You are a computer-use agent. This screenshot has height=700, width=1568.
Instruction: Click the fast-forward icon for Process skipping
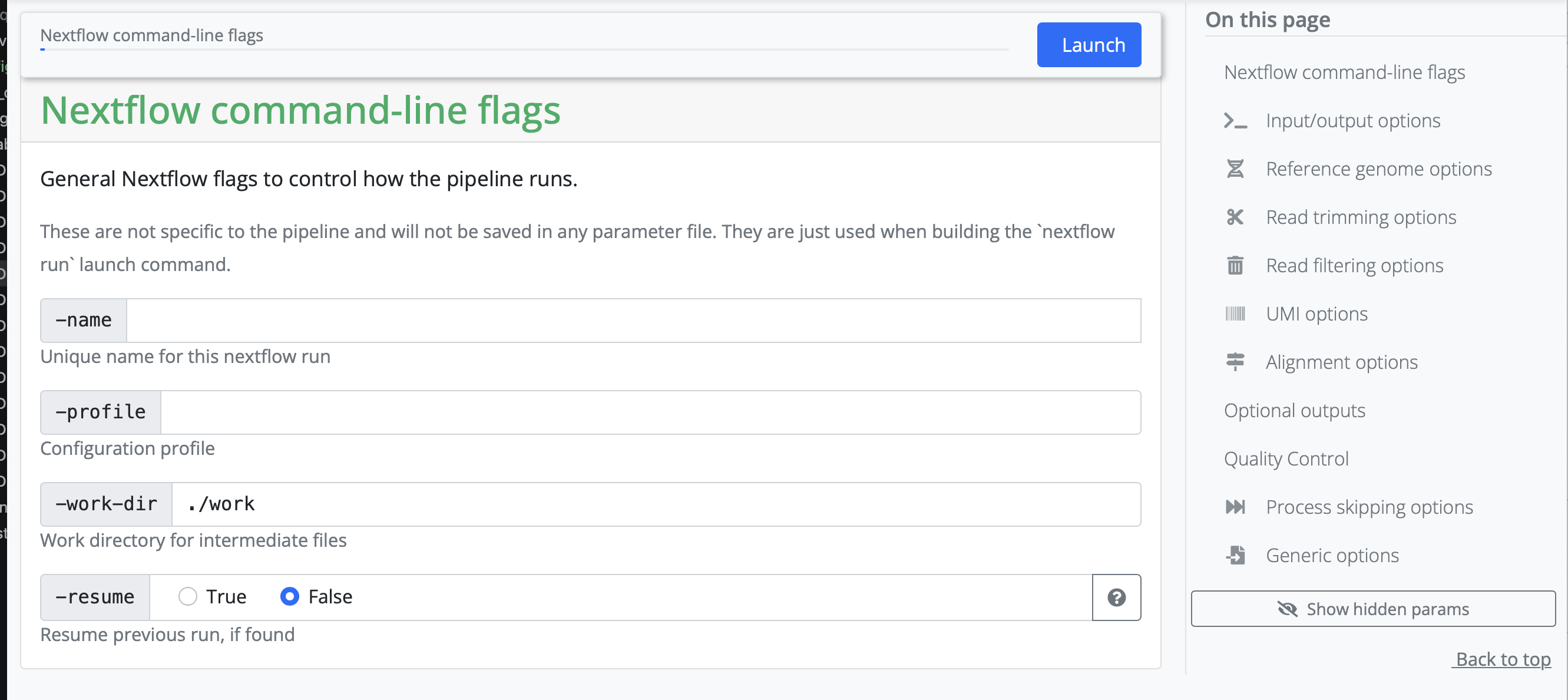1235,507
